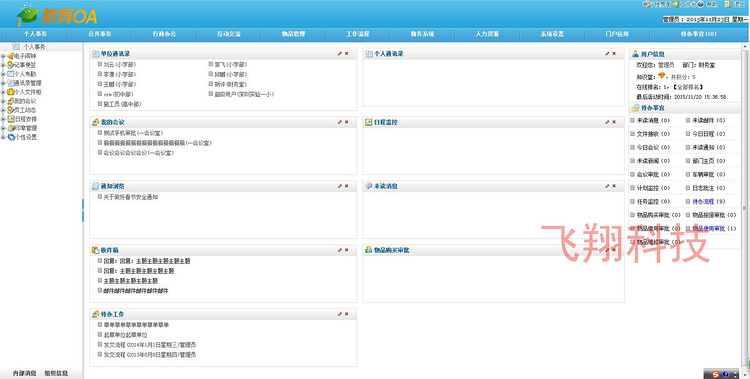Expand the 个人文件柜 tree node
This screenshot has height=379, width=750.
pyautogui.click(x=3, y=92)
